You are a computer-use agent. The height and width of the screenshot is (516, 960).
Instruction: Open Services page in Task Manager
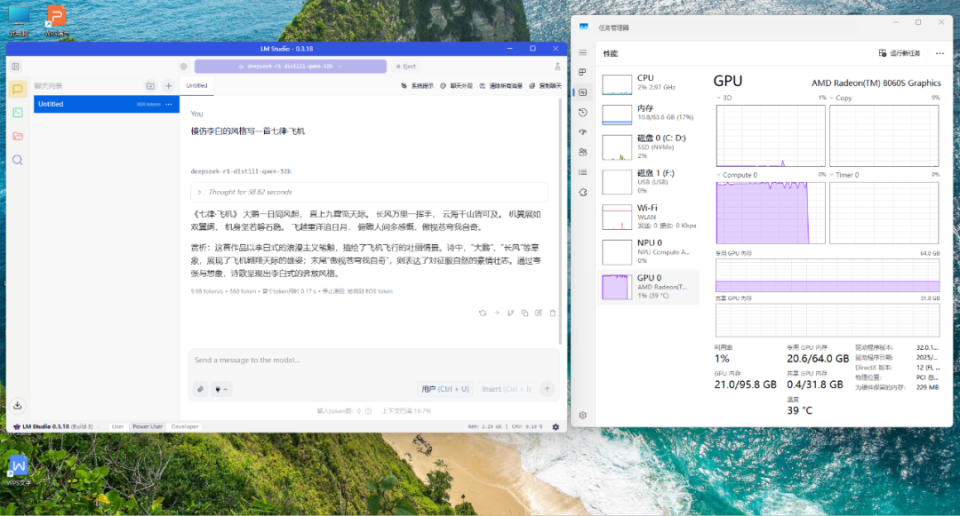click(583, 192)
